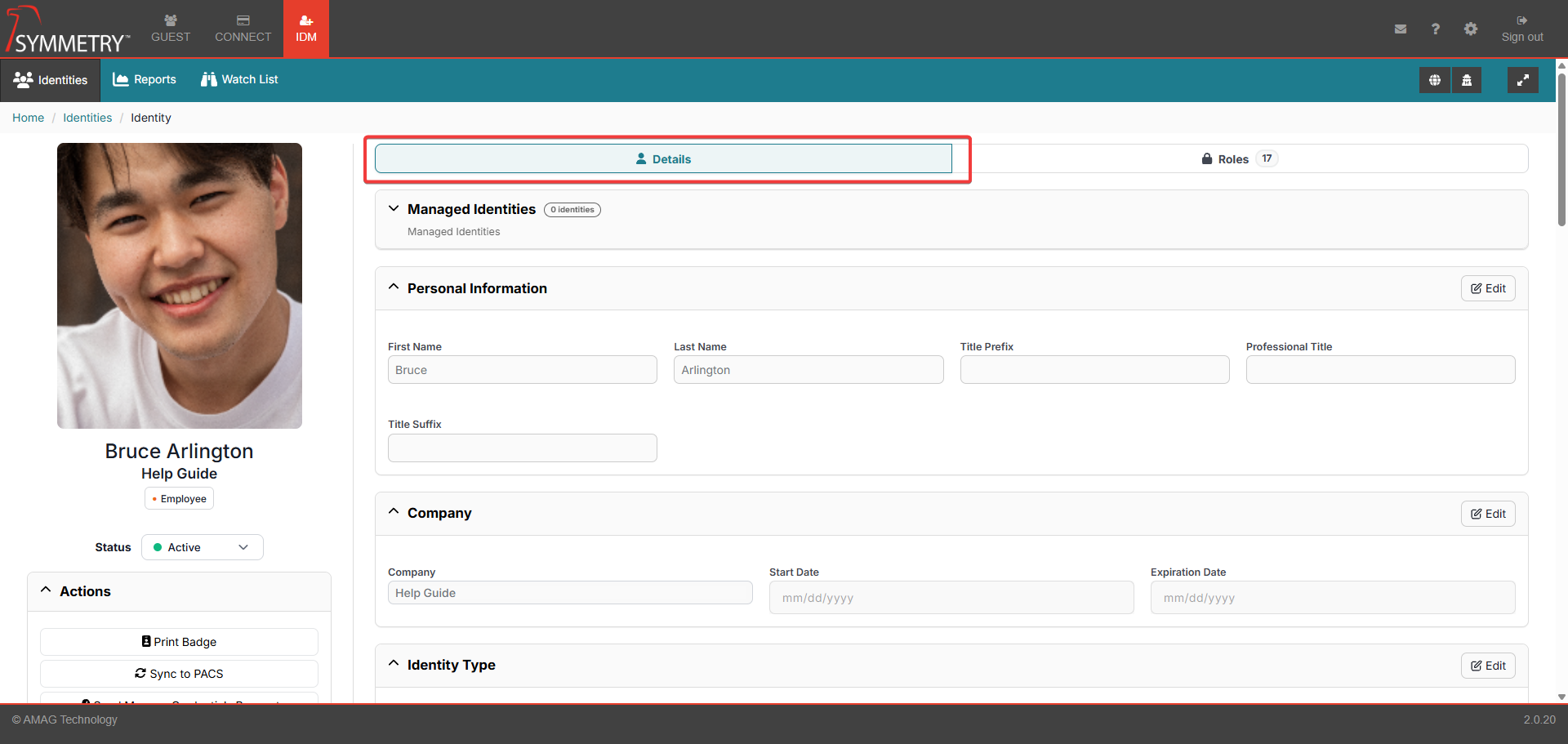Expand the Managed Identities section
The width and height of the screenshot is (1568, 744).
click(x=394, y=209)
